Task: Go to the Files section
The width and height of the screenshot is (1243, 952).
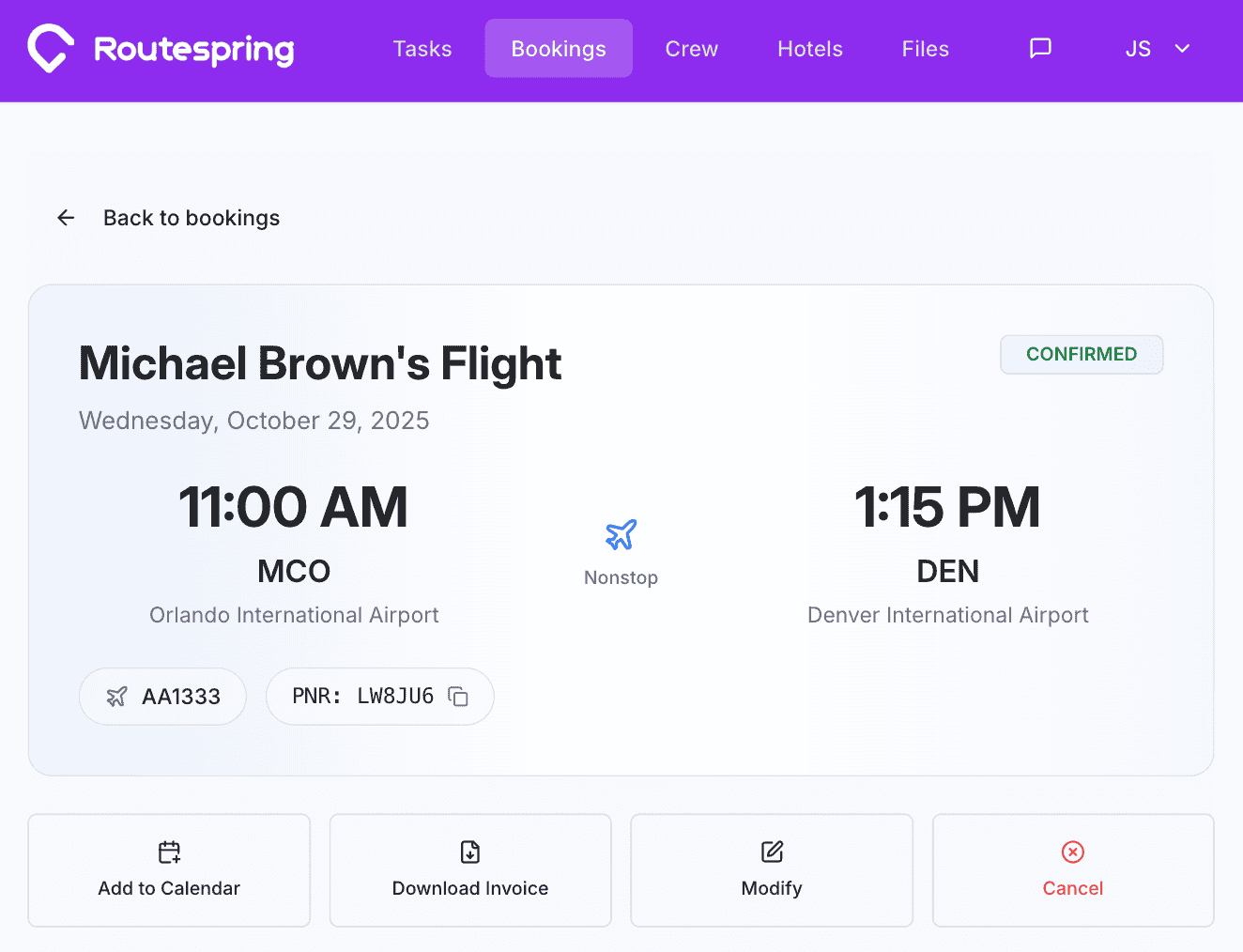Action: 925,48
